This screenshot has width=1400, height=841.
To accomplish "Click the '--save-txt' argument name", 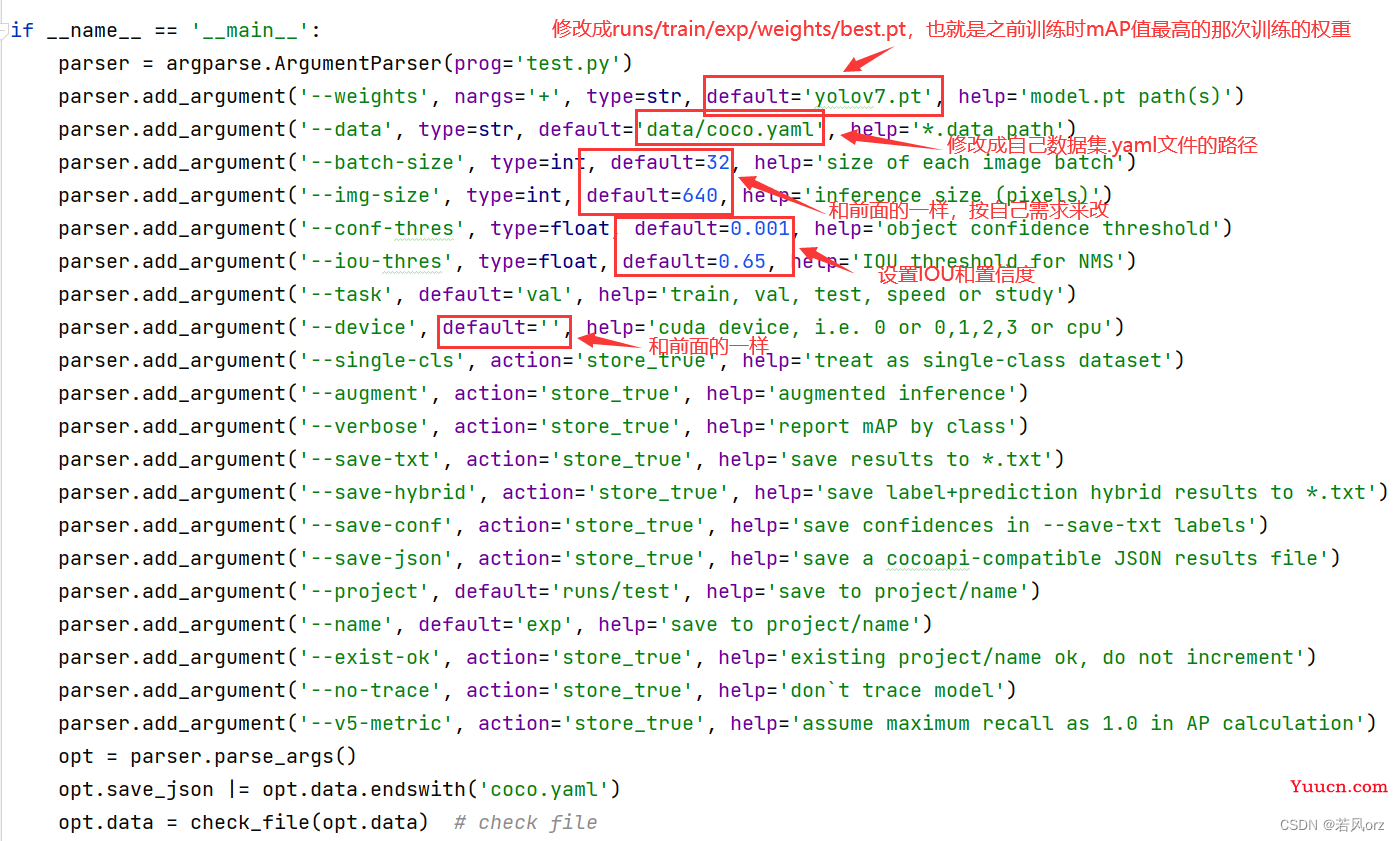I will pyautogui.click(x=370, y=459).
